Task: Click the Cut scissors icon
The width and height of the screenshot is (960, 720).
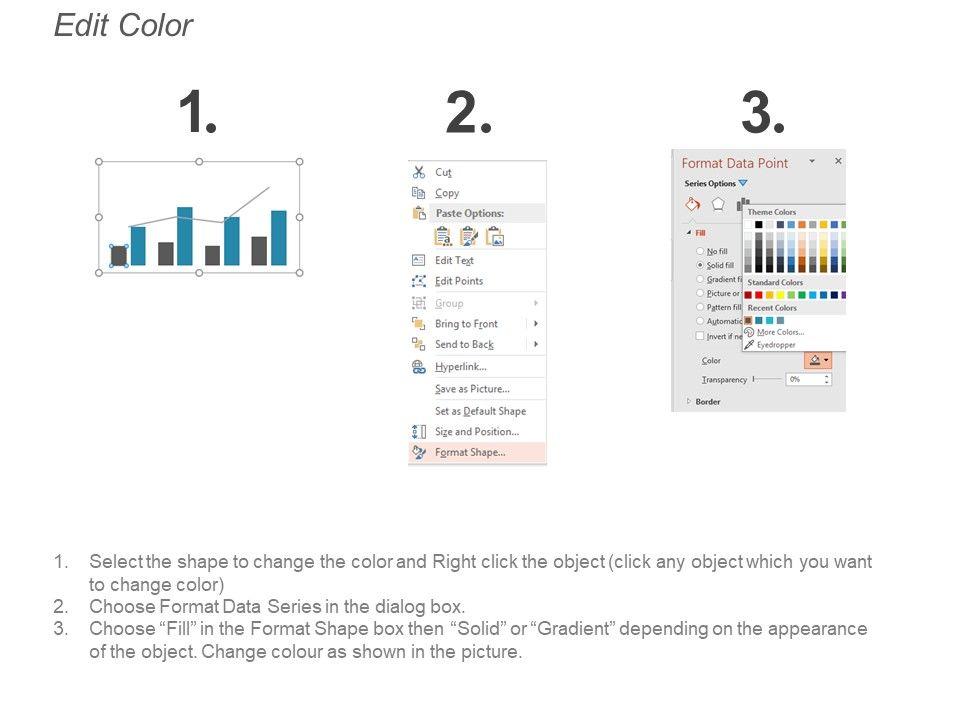Action: [x=418, y=172]
